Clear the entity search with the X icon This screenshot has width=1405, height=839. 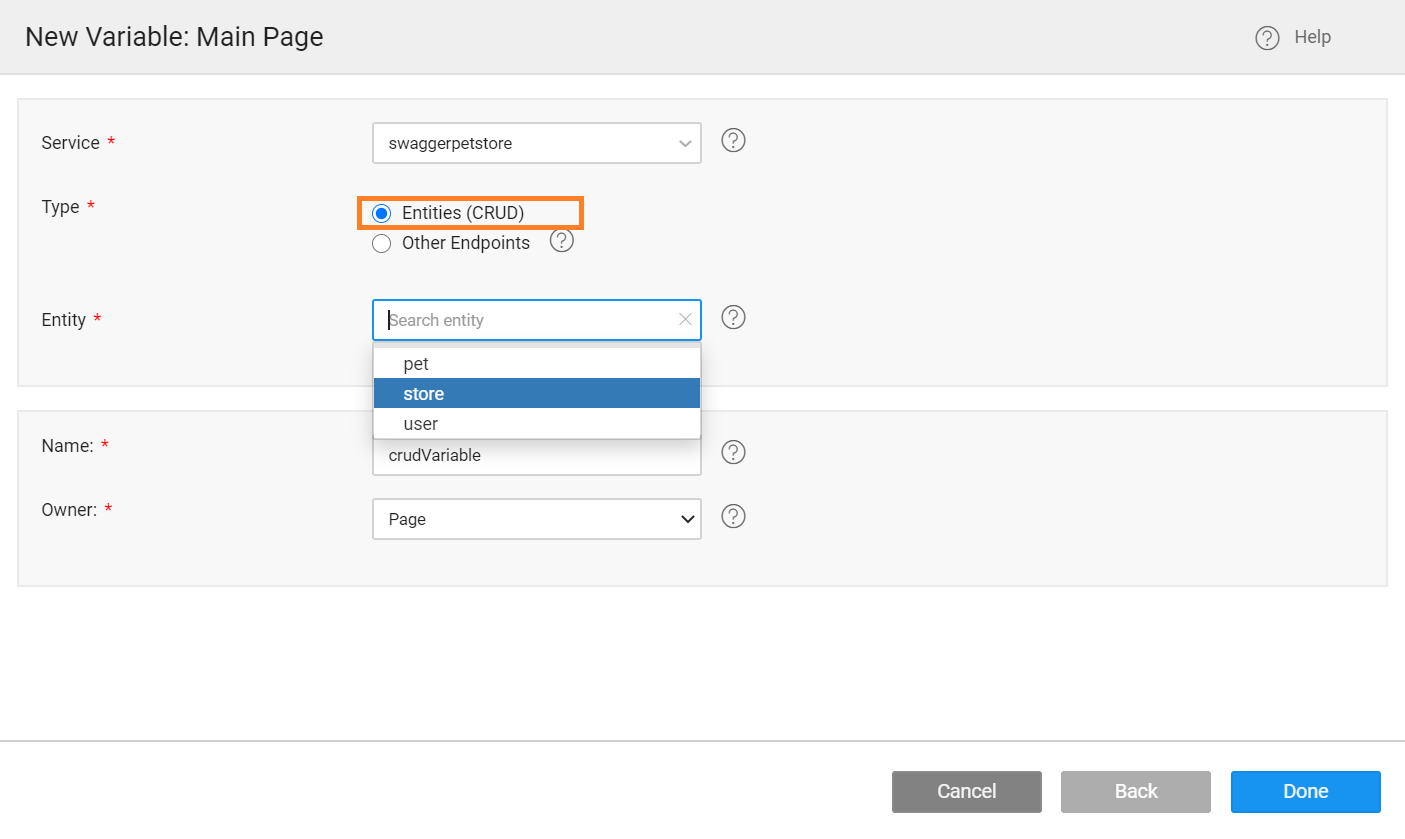[x=685, y=319]
